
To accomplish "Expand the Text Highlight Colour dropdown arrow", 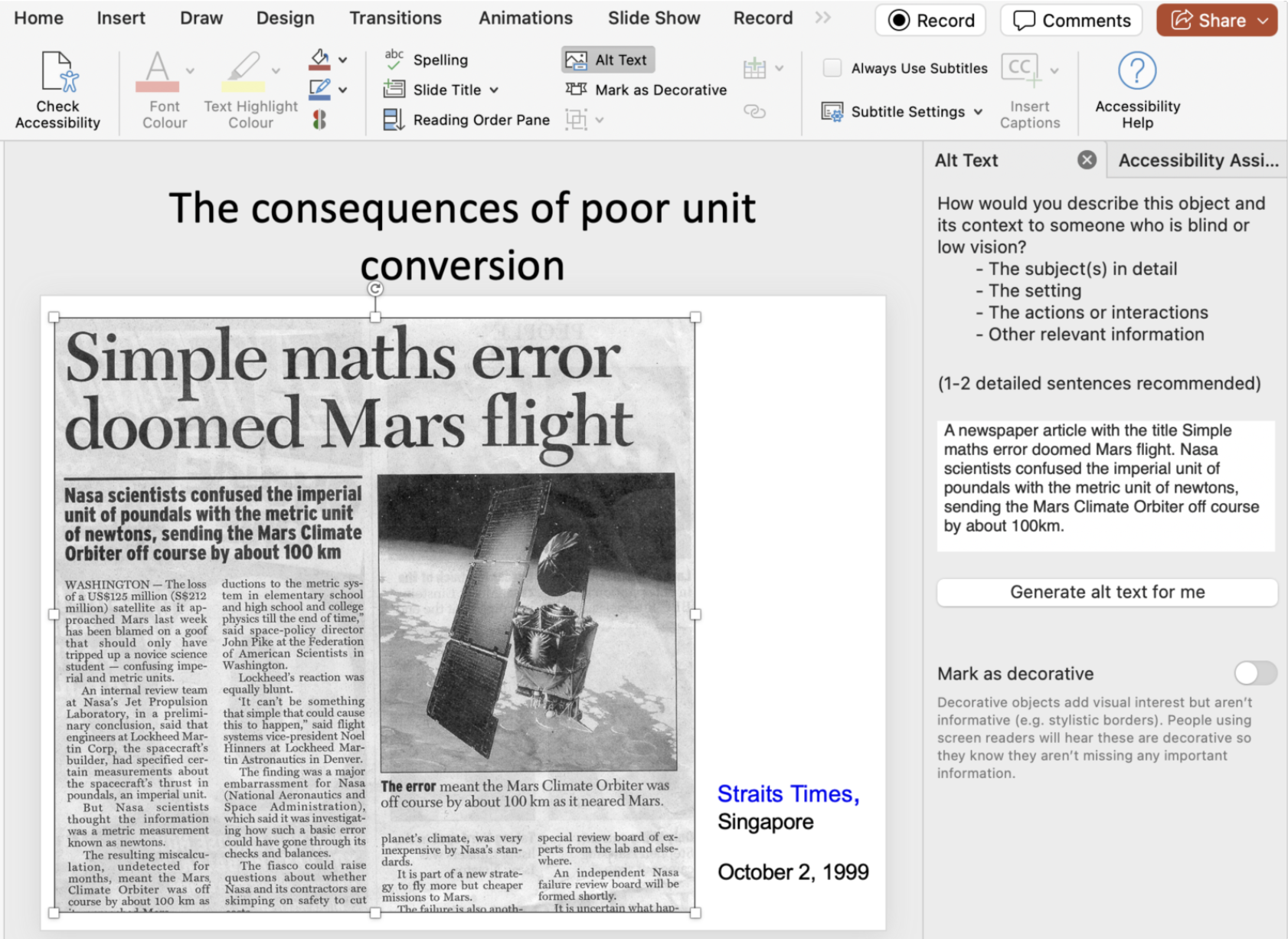I will tap(276, 70).
